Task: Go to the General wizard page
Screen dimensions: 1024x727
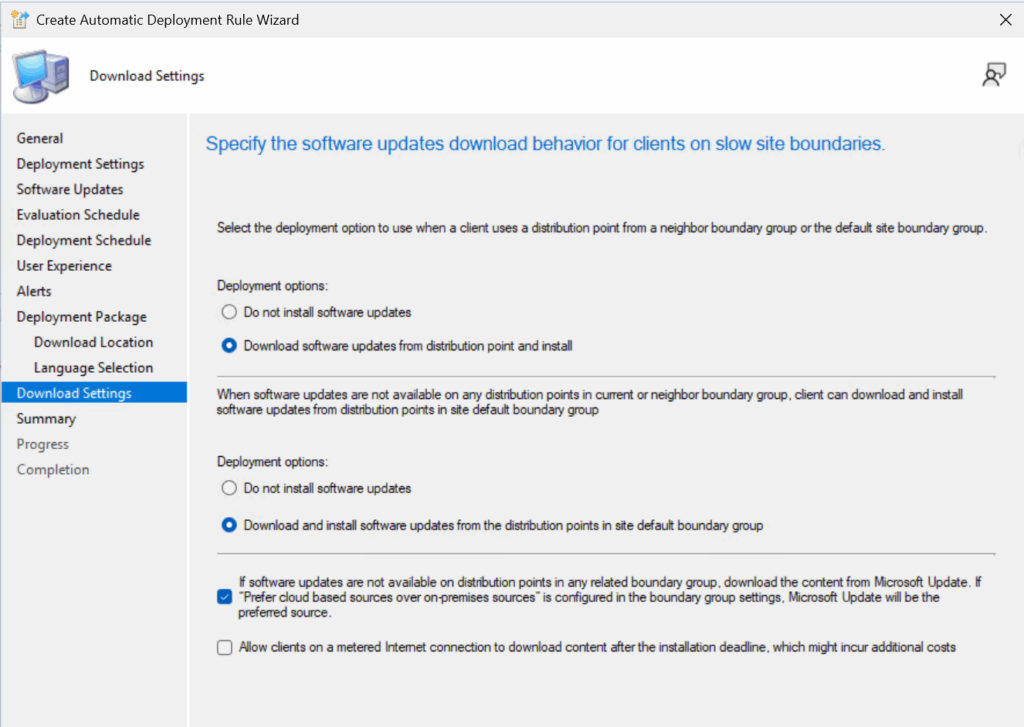Action: [x=40, y=138]
